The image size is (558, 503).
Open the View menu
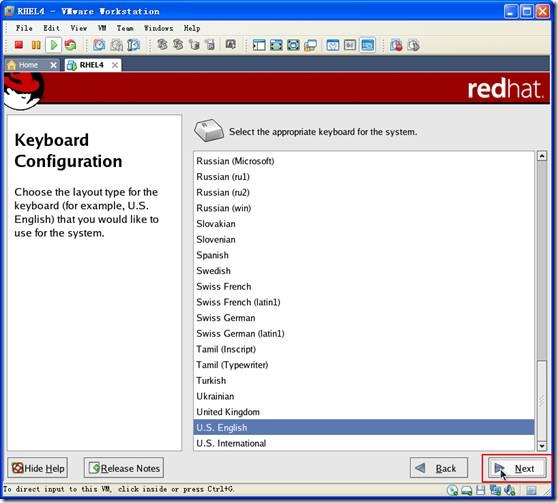point(79,28)
